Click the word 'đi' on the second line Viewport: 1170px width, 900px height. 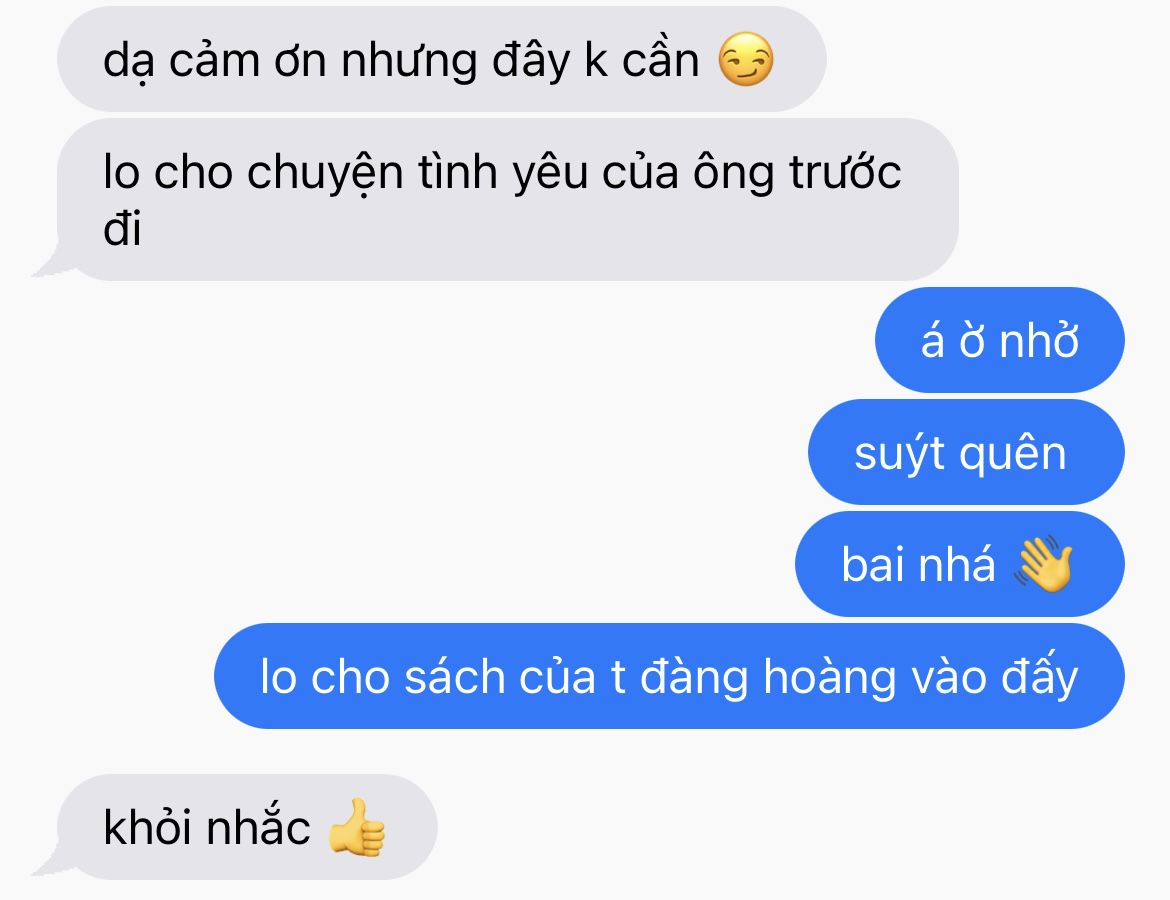122,228
